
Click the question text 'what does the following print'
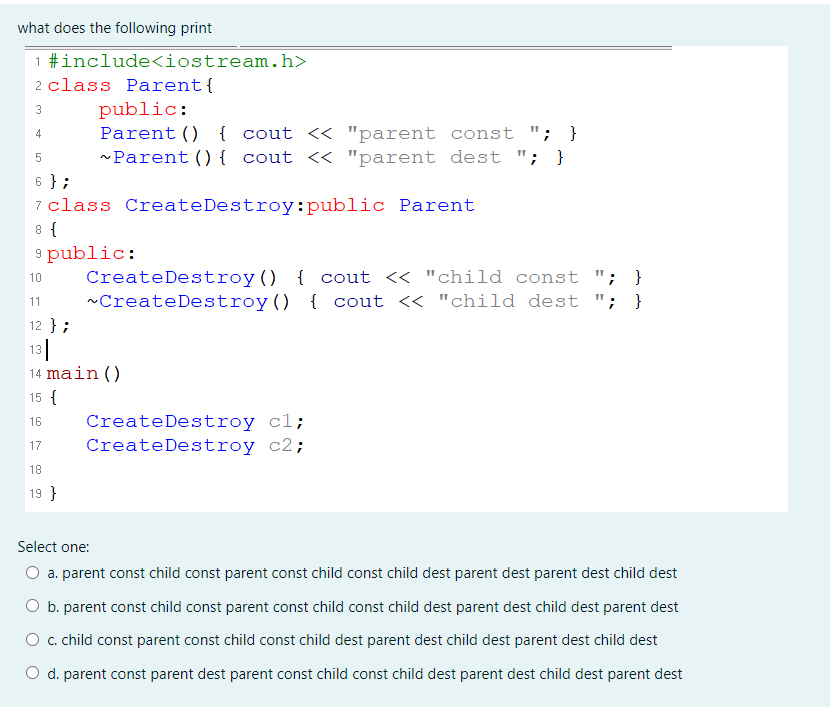(114, 28)
